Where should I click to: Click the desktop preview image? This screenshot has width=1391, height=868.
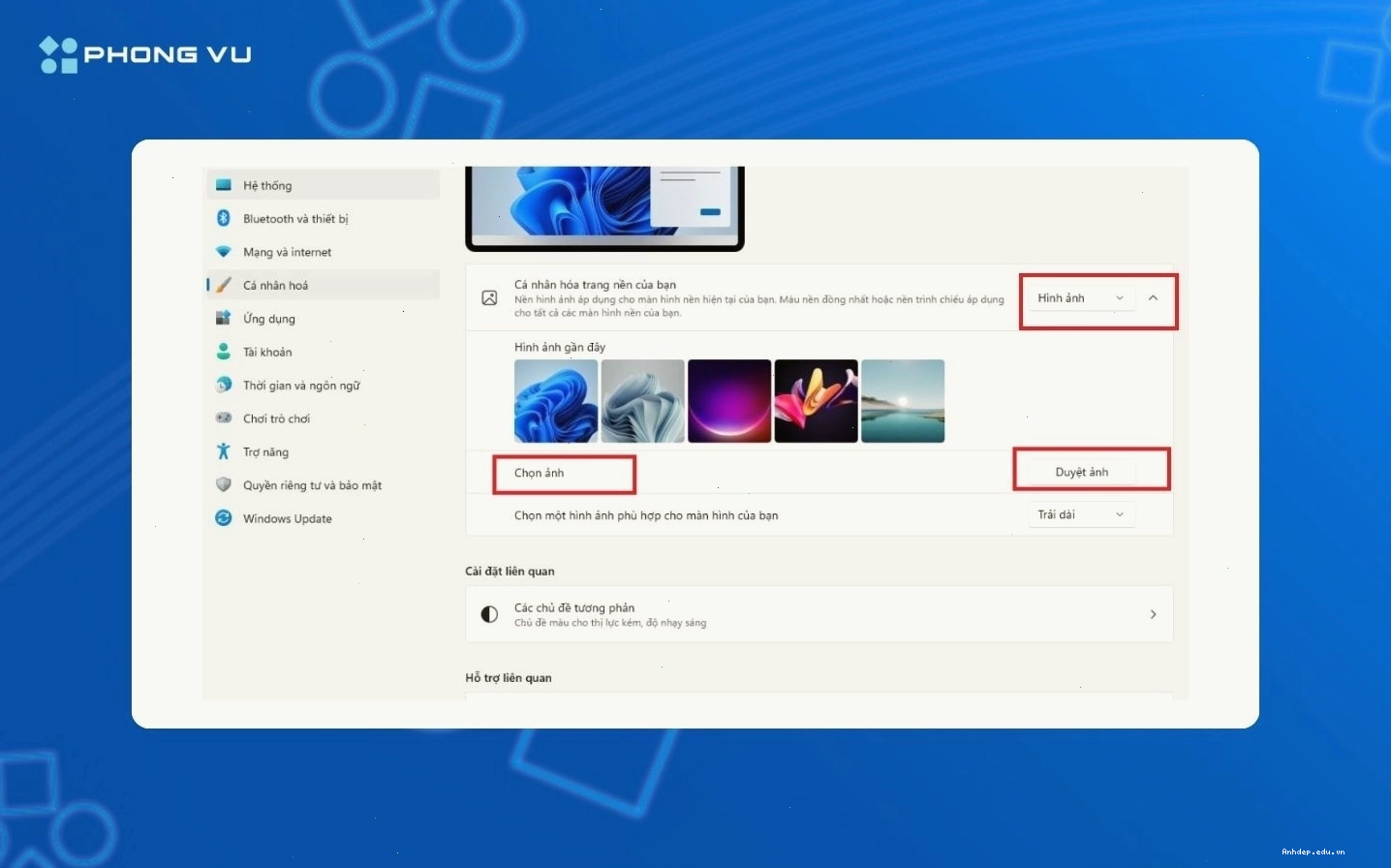point(605,207)
